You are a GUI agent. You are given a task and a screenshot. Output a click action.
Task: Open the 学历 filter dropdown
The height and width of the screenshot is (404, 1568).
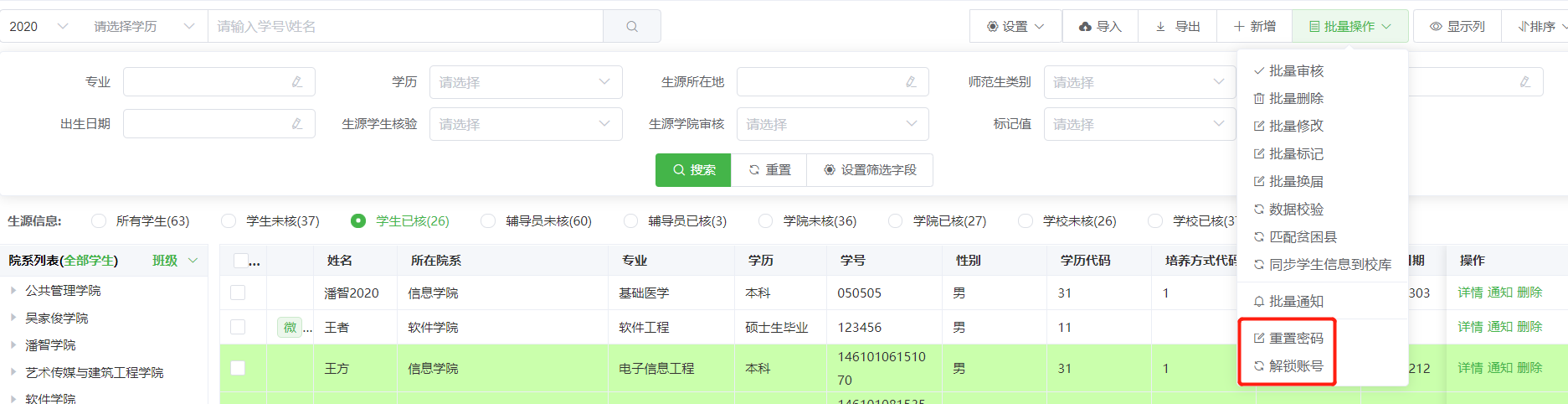(x=526, y=82)
